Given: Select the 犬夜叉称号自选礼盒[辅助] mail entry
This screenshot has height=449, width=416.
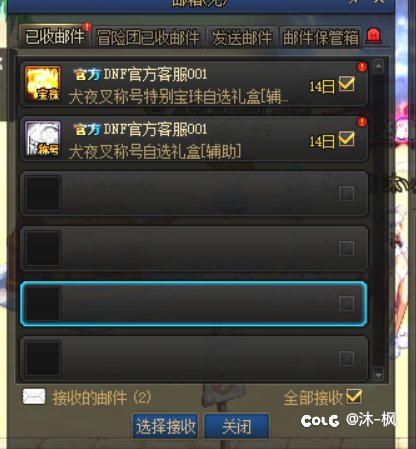Looking at the screenshot, I should click(x=194, y=139).
